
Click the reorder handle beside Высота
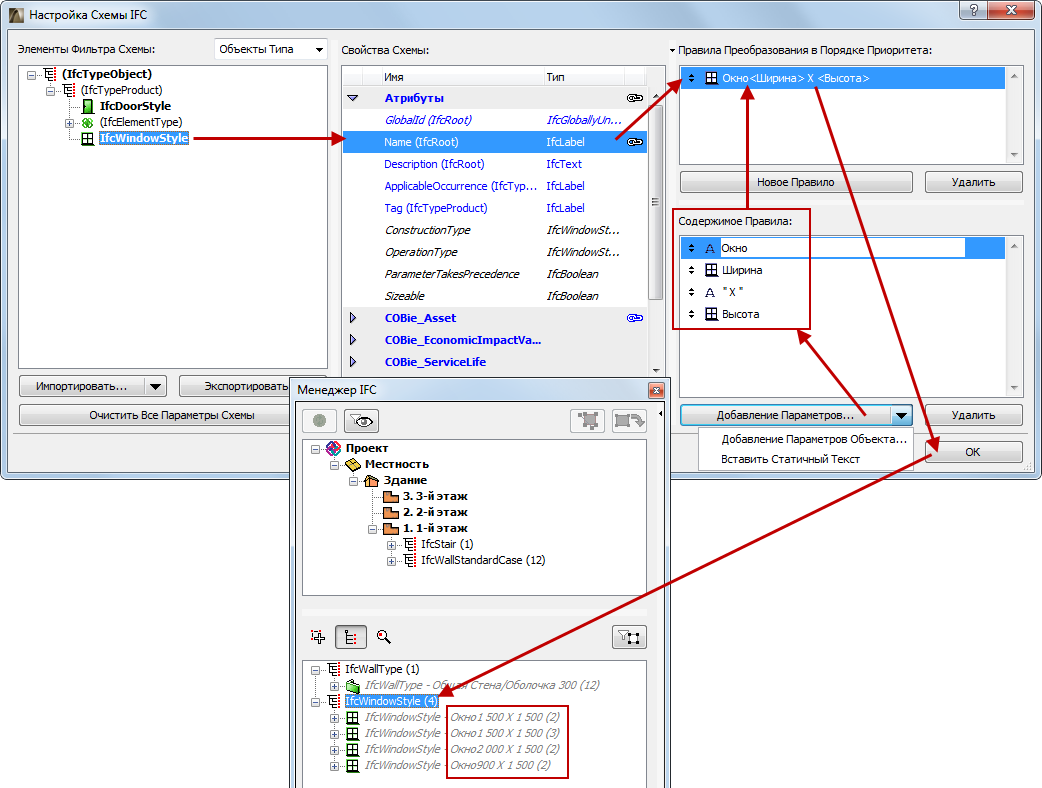(691, 314)
